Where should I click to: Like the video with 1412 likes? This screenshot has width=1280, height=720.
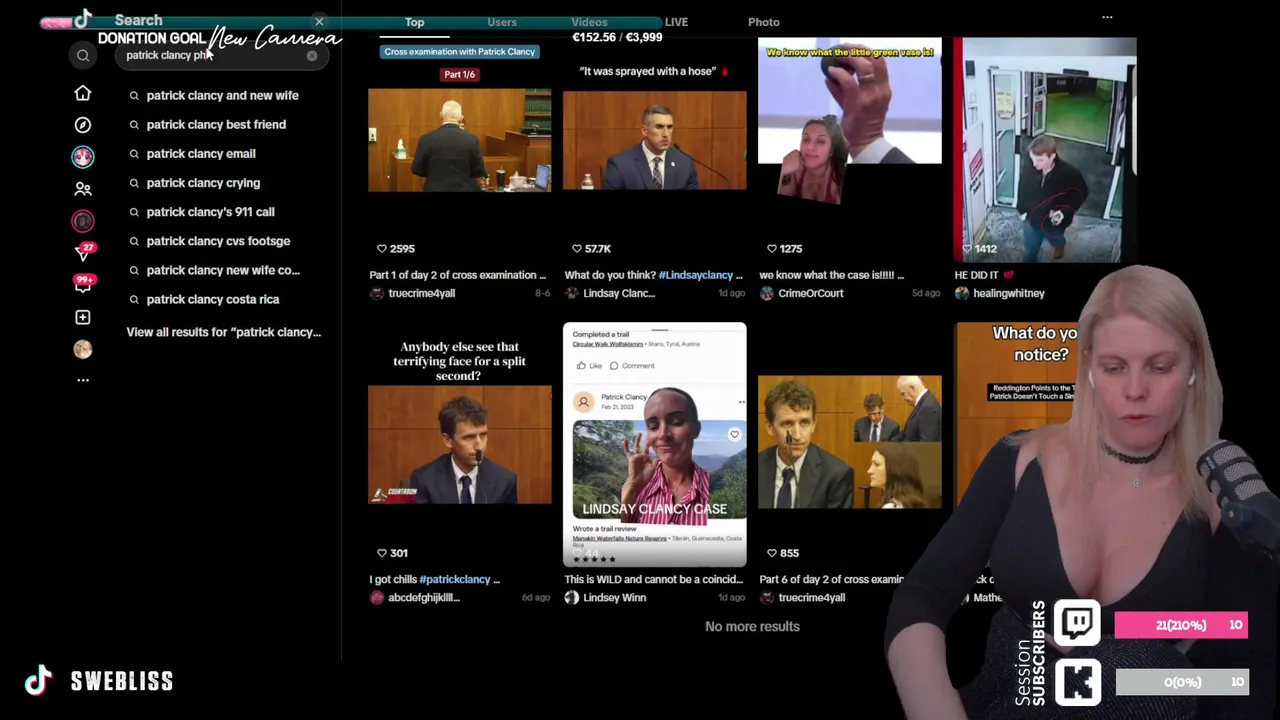tap(967, 248)
